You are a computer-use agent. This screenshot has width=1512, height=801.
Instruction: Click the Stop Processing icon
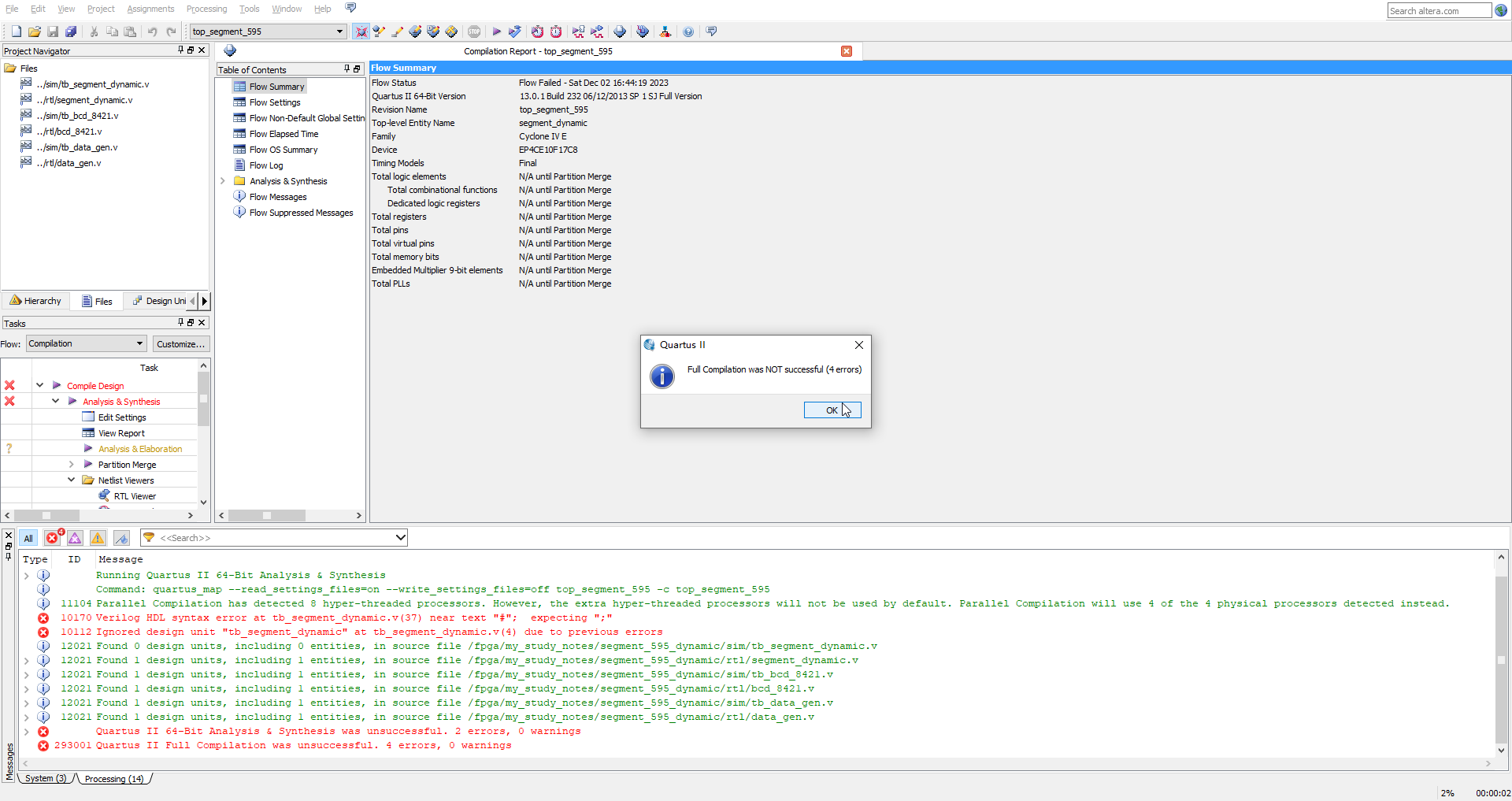474,32
